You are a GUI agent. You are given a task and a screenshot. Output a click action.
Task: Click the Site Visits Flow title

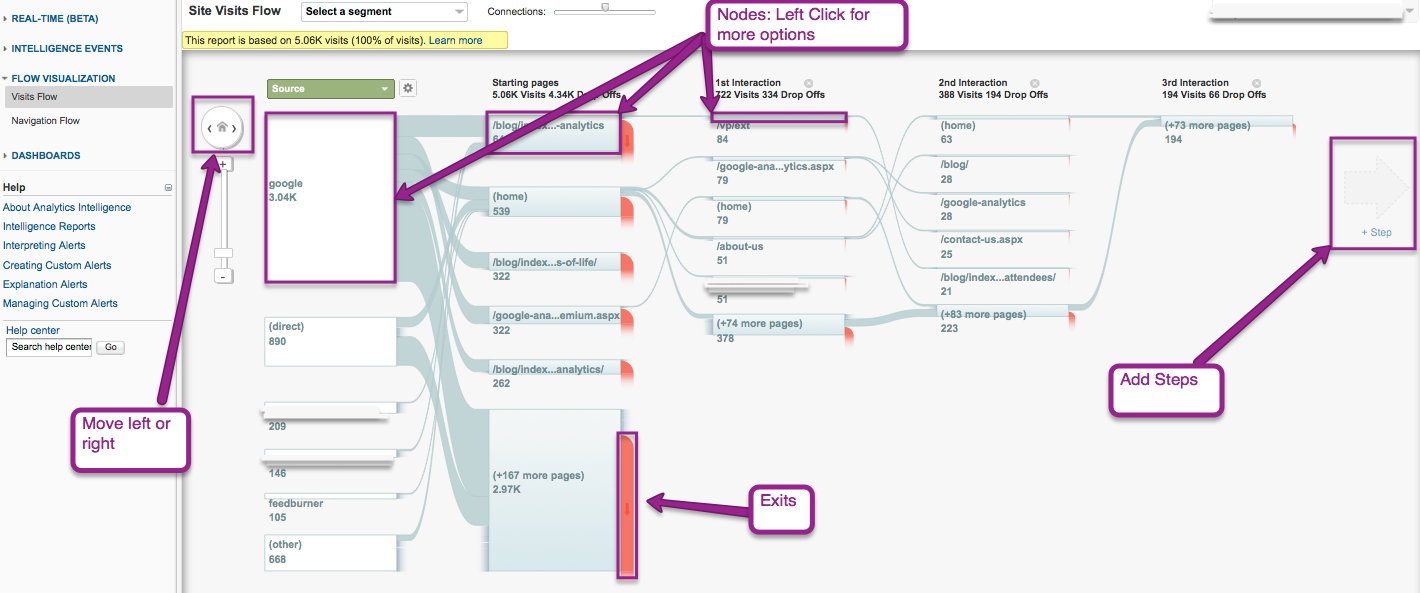(235, 10)
